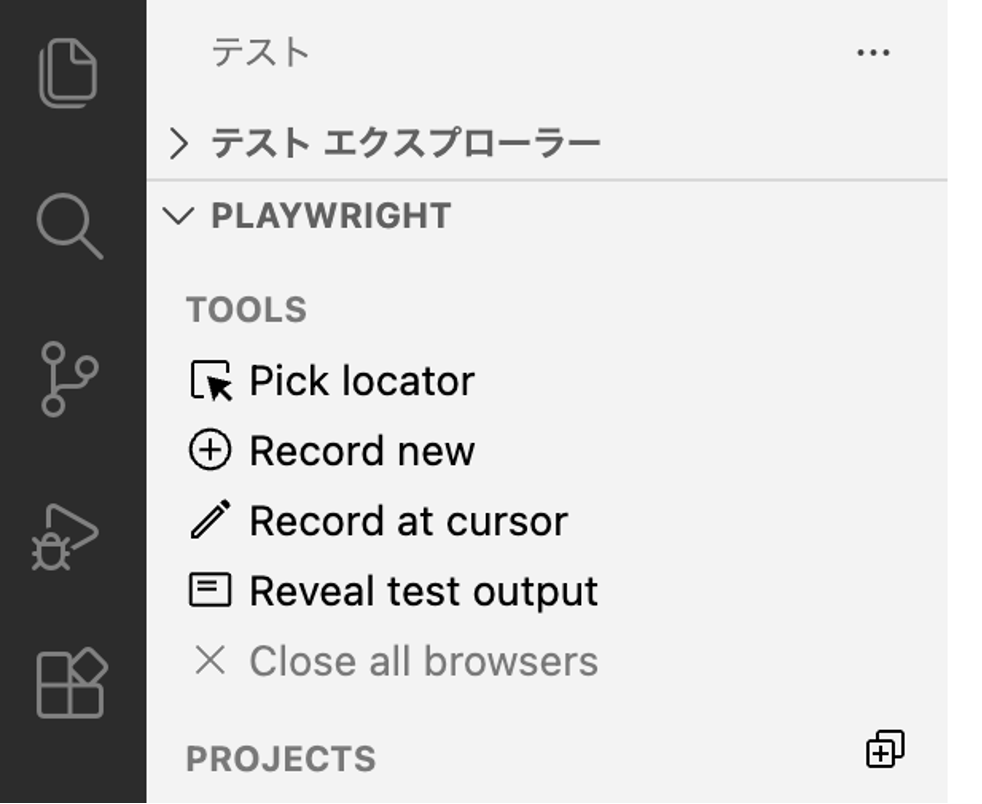Open the Source Control view

[x=69, y=379]
